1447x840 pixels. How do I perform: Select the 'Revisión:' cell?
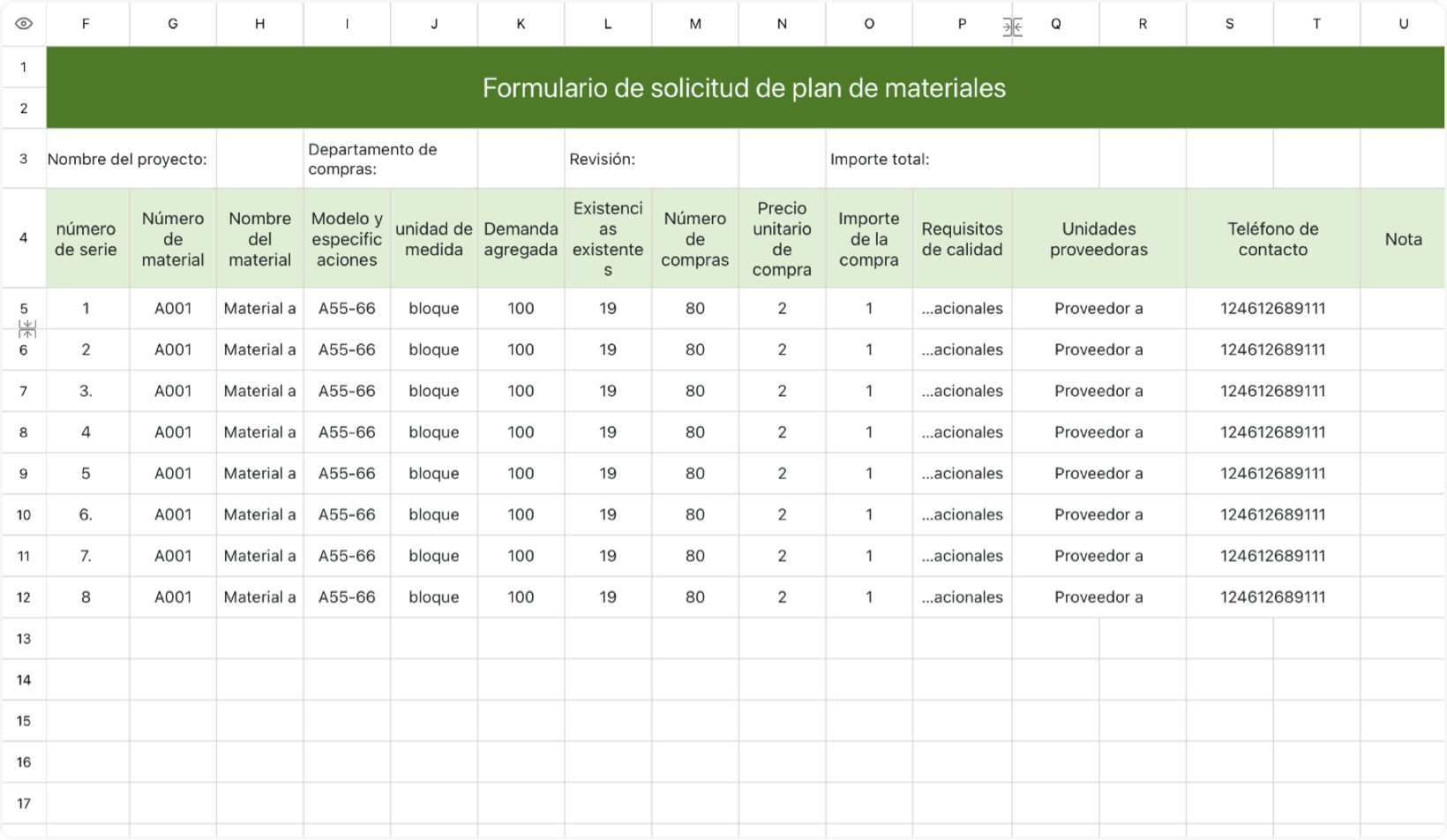(x=651, y=159)
